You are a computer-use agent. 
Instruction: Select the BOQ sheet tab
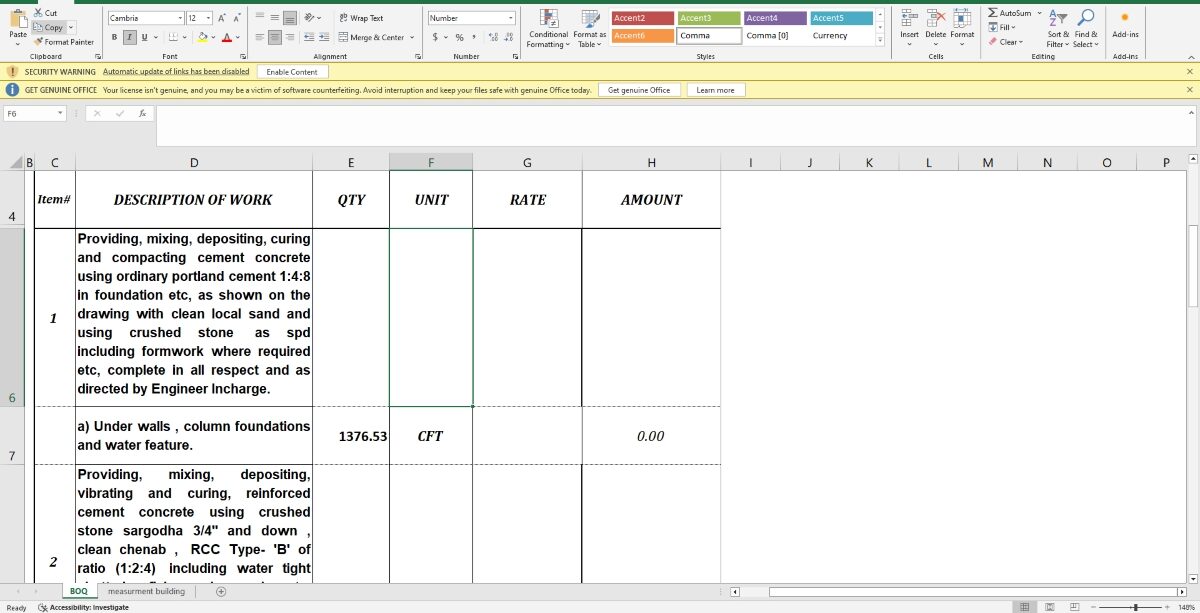pos(78,591)
